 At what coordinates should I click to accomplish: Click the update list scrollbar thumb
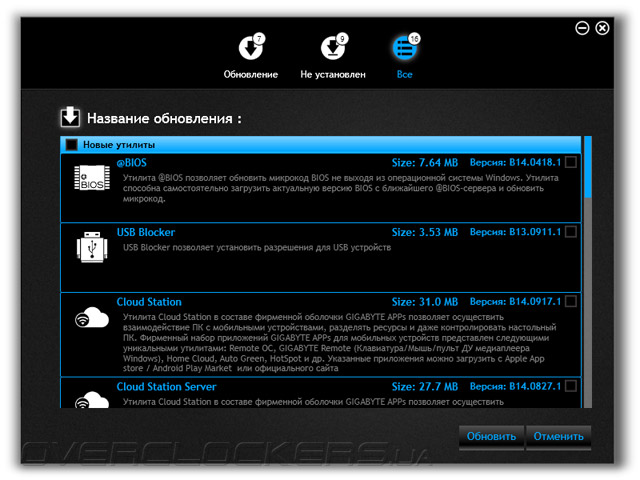588,167
